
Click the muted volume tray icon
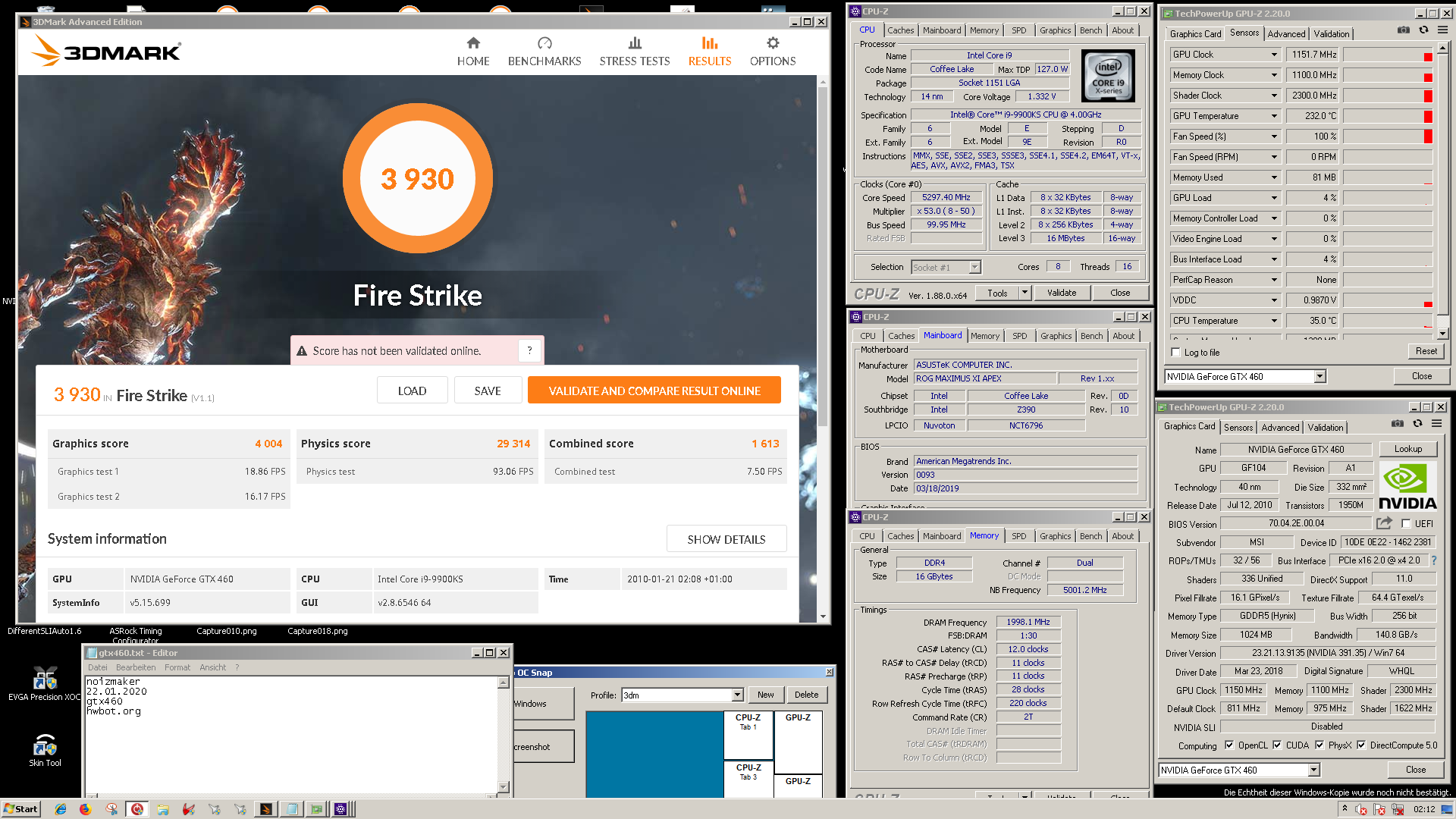1361,809
